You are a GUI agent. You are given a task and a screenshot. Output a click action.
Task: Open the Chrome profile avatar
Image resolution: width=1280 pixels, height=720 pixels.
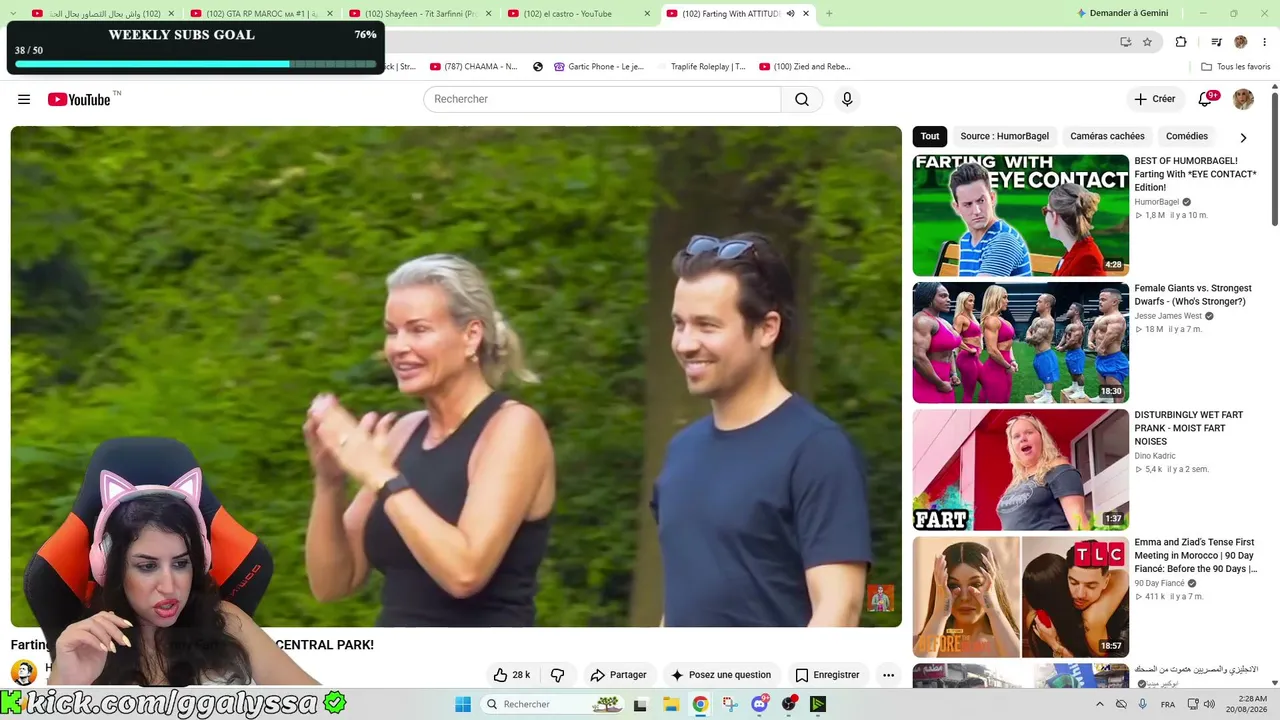tap(1241, 42)
